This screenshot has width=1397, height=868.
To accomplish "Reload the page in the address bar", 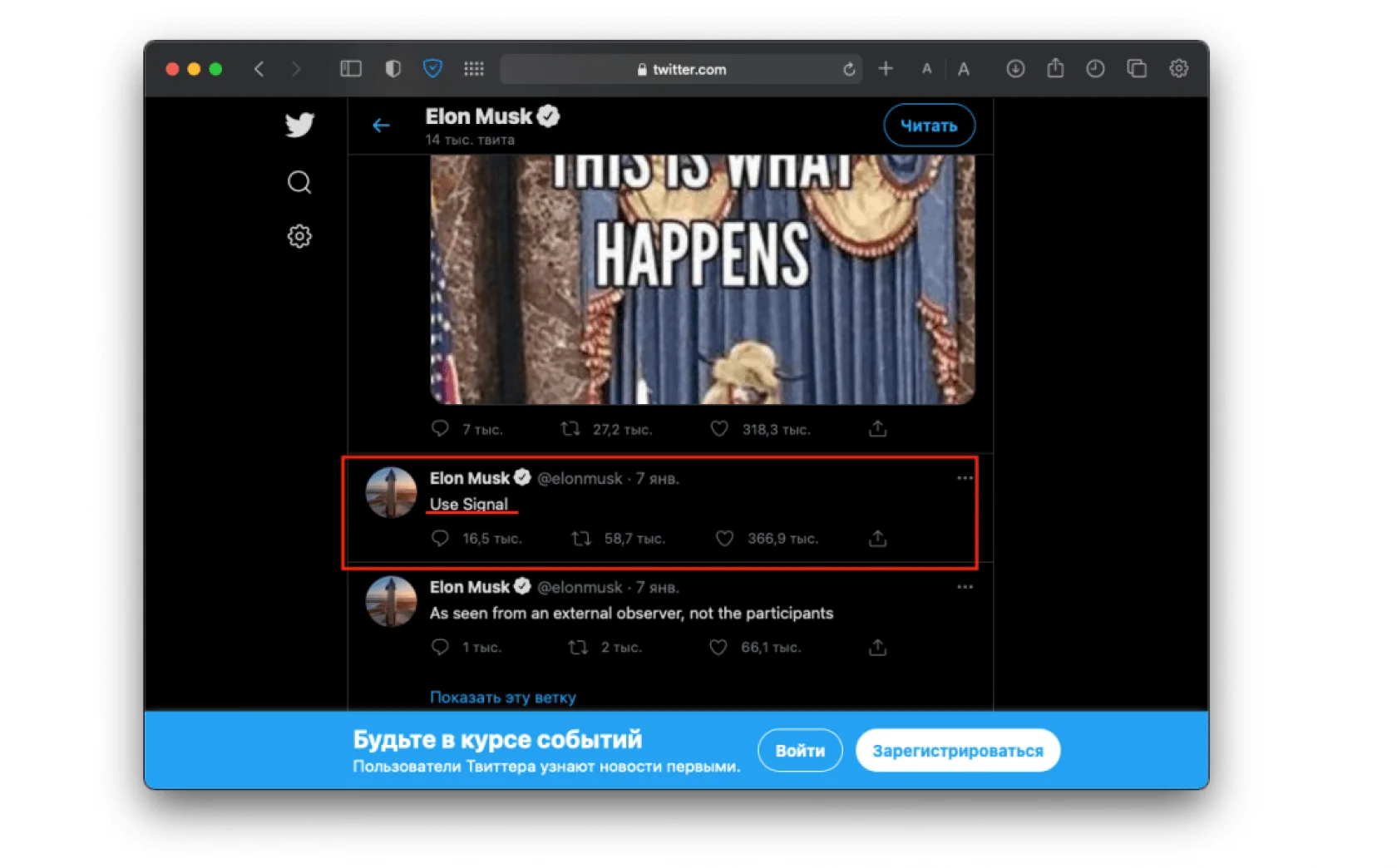I will 849,69.
